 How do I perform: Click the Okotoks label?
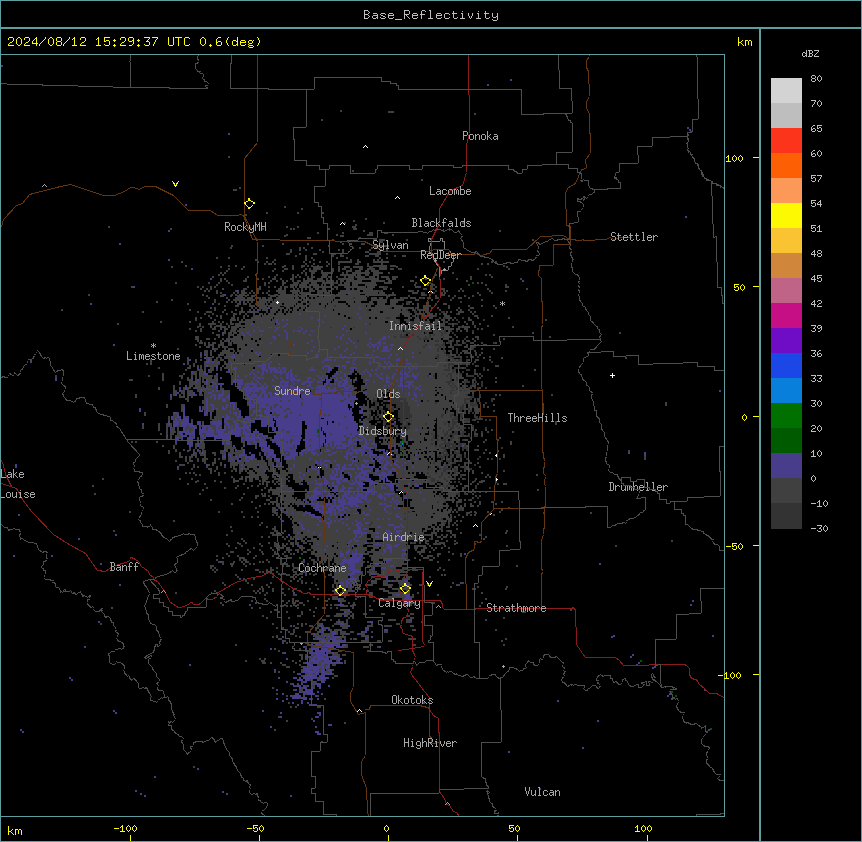click(x=412, y=700)
